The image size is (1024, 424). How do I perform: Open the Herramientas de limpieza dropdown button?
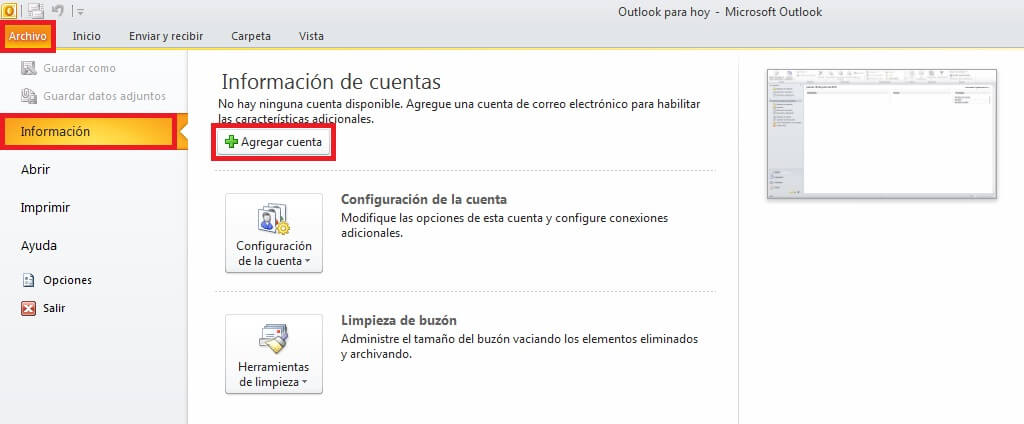pos(274,354)
